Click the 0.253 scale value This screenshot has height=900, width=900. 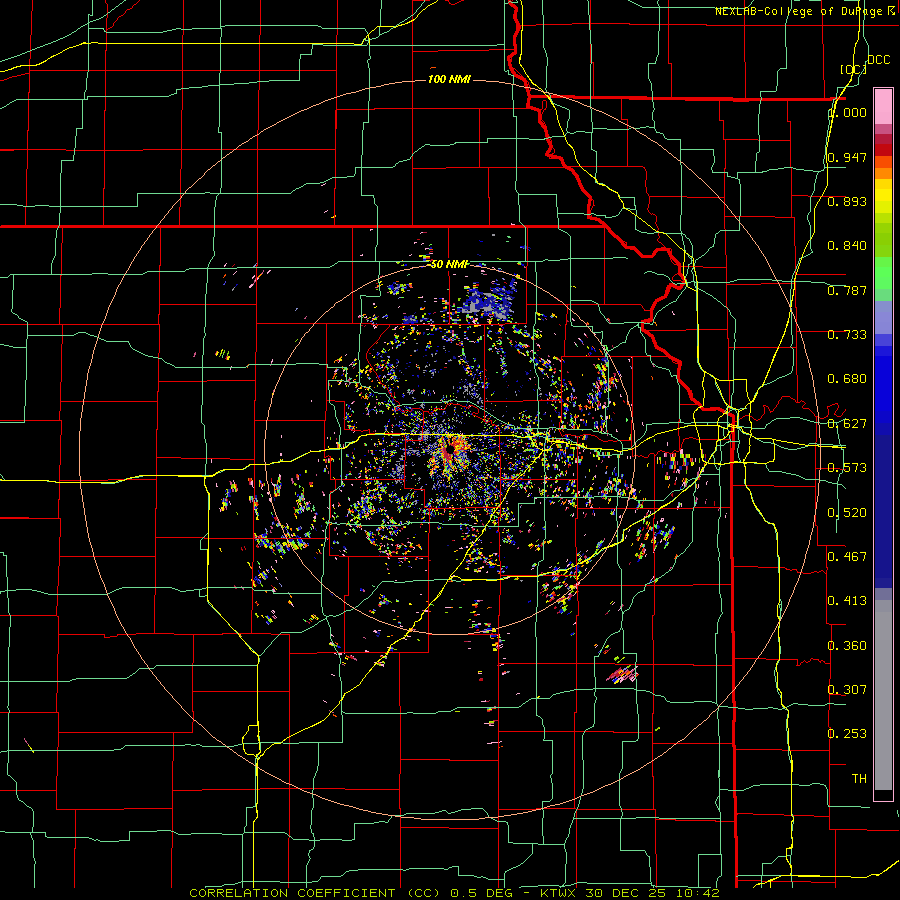847,734
